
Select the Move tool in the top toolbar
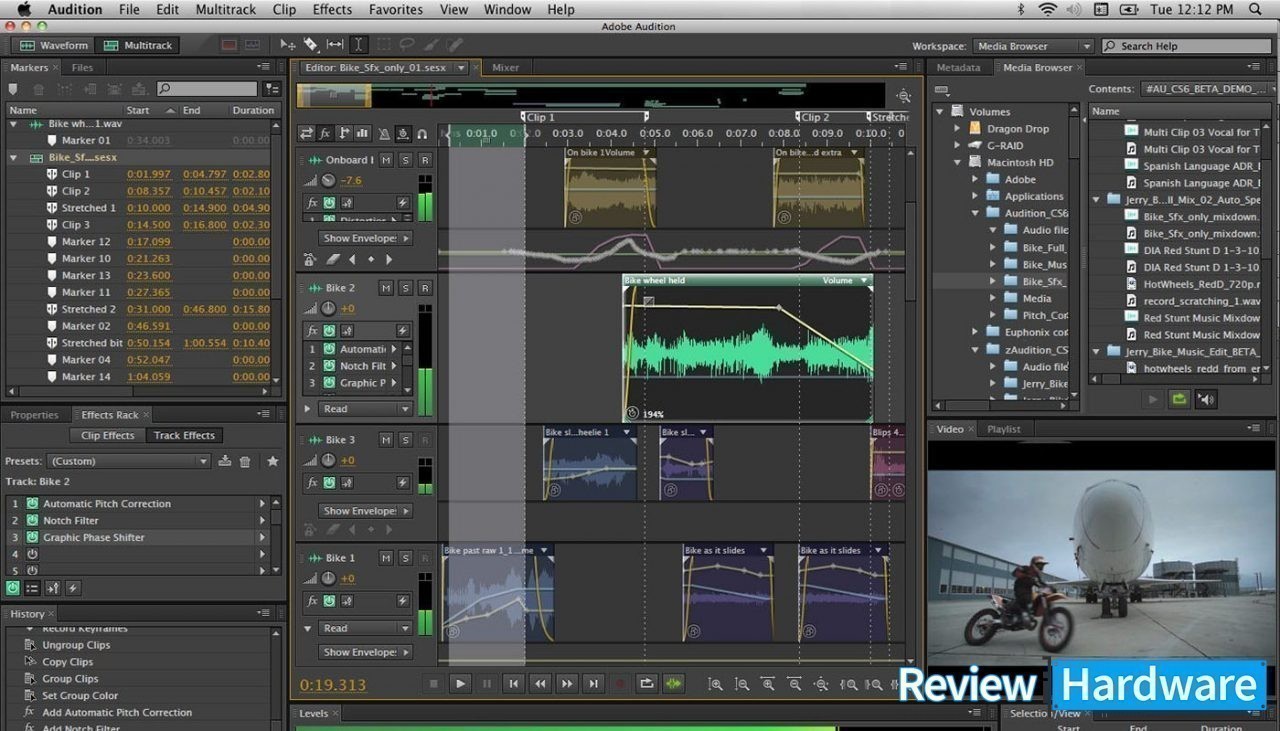coord(288,45)
